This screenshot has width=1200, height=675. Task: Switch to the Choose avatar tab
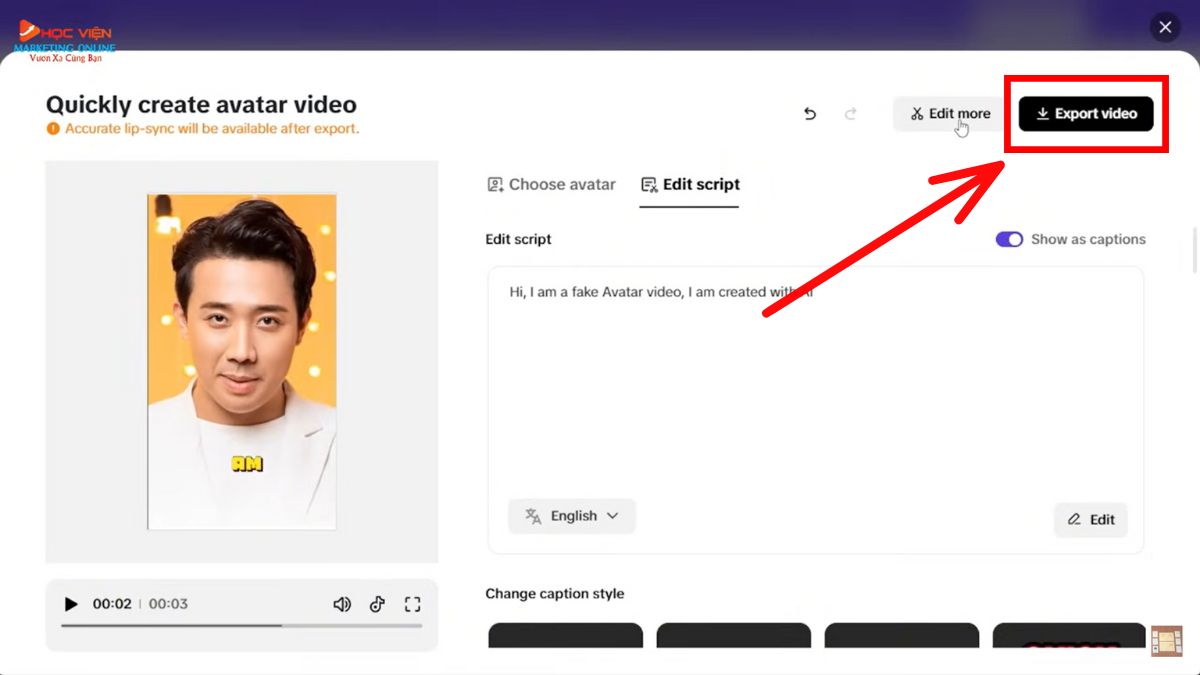(551, 184)
